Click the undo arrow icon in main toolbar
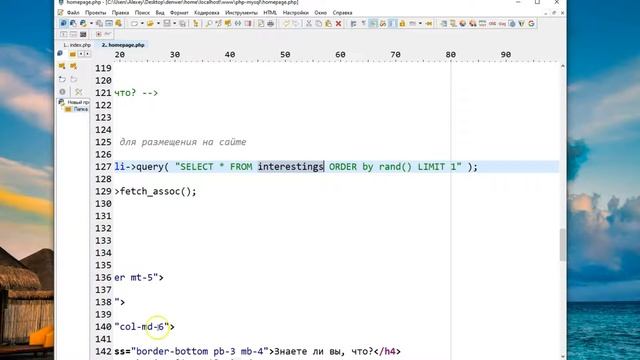The height and width of the screenshot is (360, 640). tap(286, 24)
